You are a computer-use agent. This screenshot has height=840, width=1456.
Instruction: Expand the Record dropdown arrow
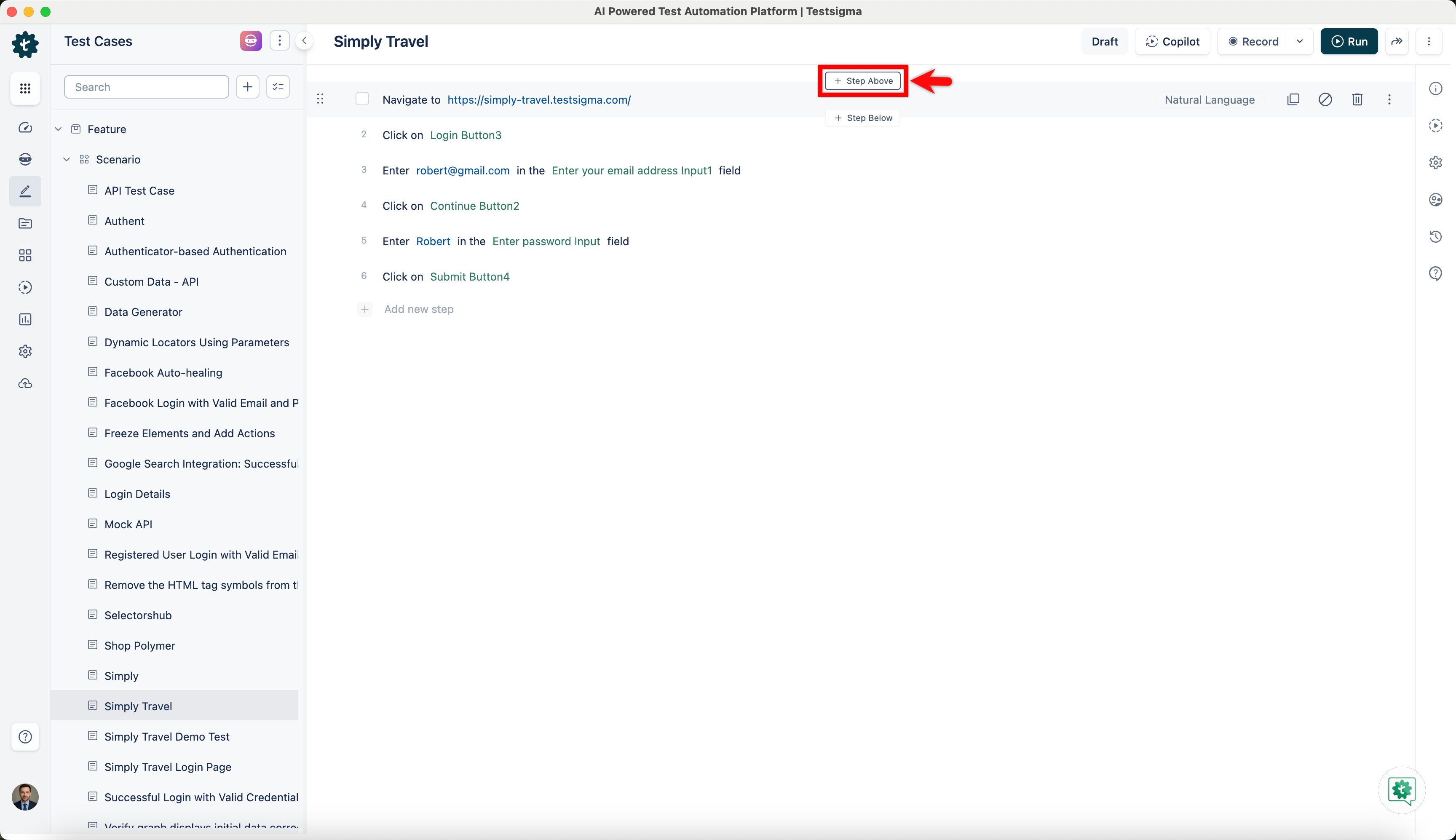tap(1300, 42)
